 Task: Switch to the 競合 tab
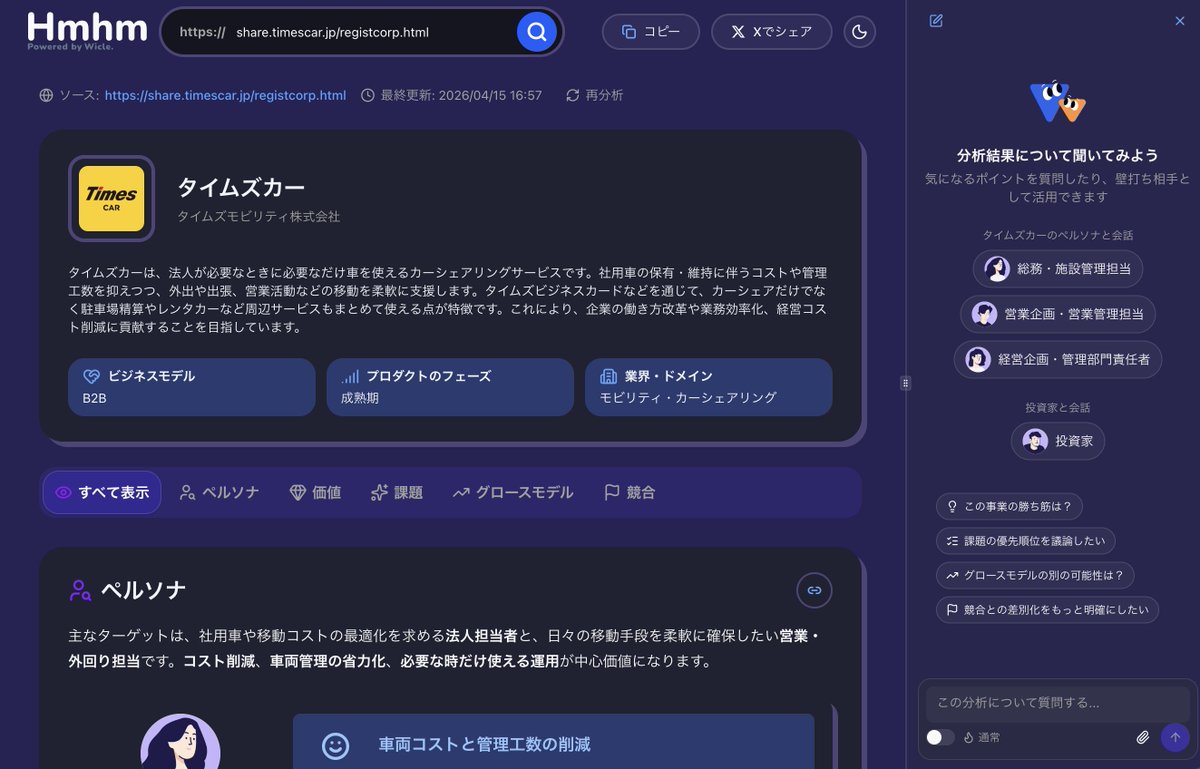tap(630, 492)
